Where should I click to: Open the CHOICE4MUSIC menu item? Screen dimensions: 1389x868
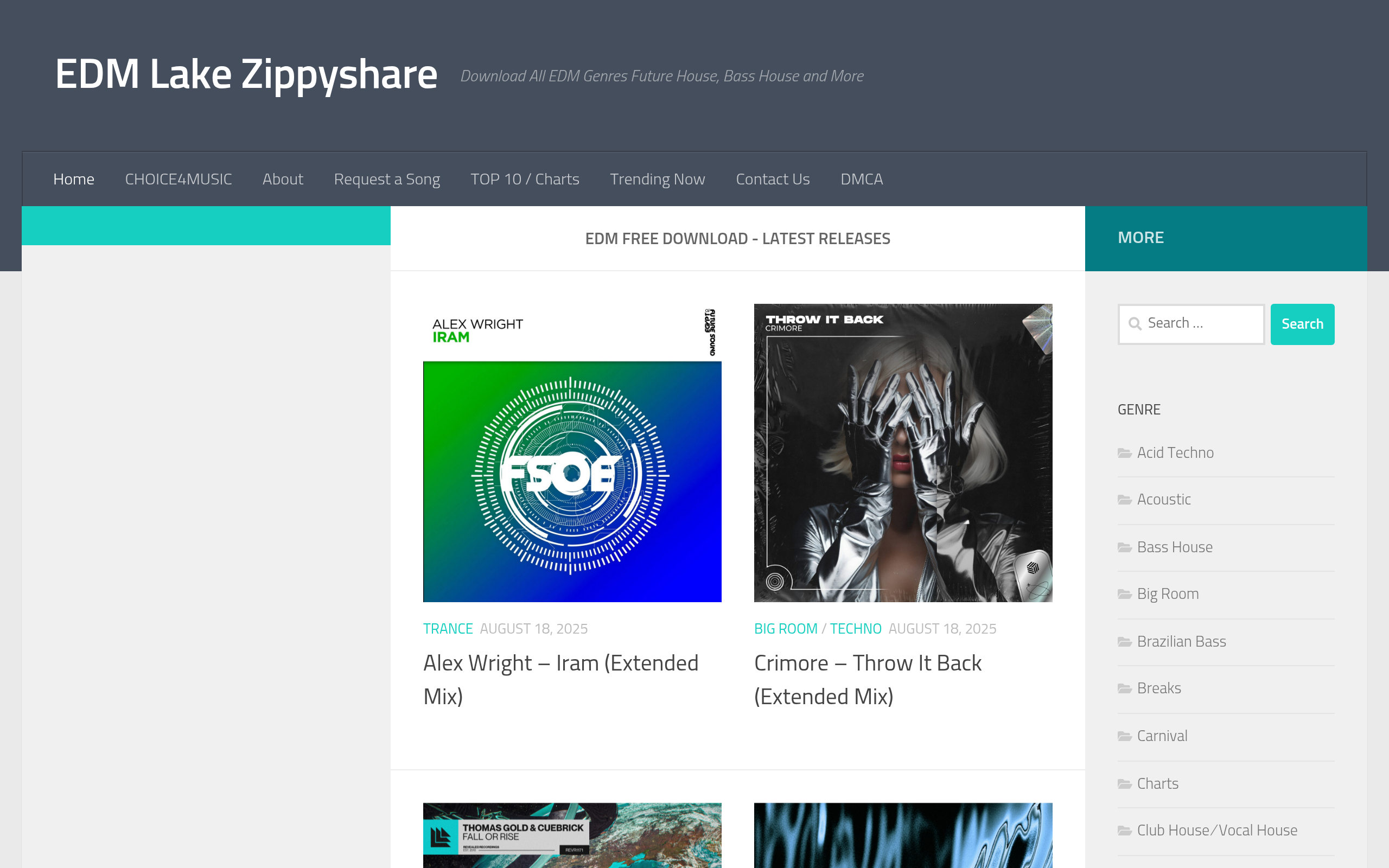click(x=179, y=179)
